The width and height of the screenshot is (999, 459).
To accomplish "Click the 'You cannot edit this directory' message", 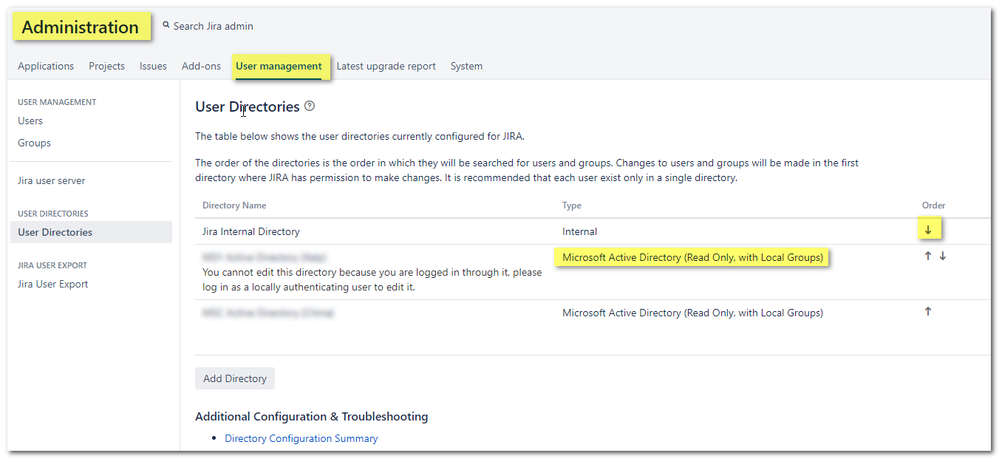I will (372, 280).
